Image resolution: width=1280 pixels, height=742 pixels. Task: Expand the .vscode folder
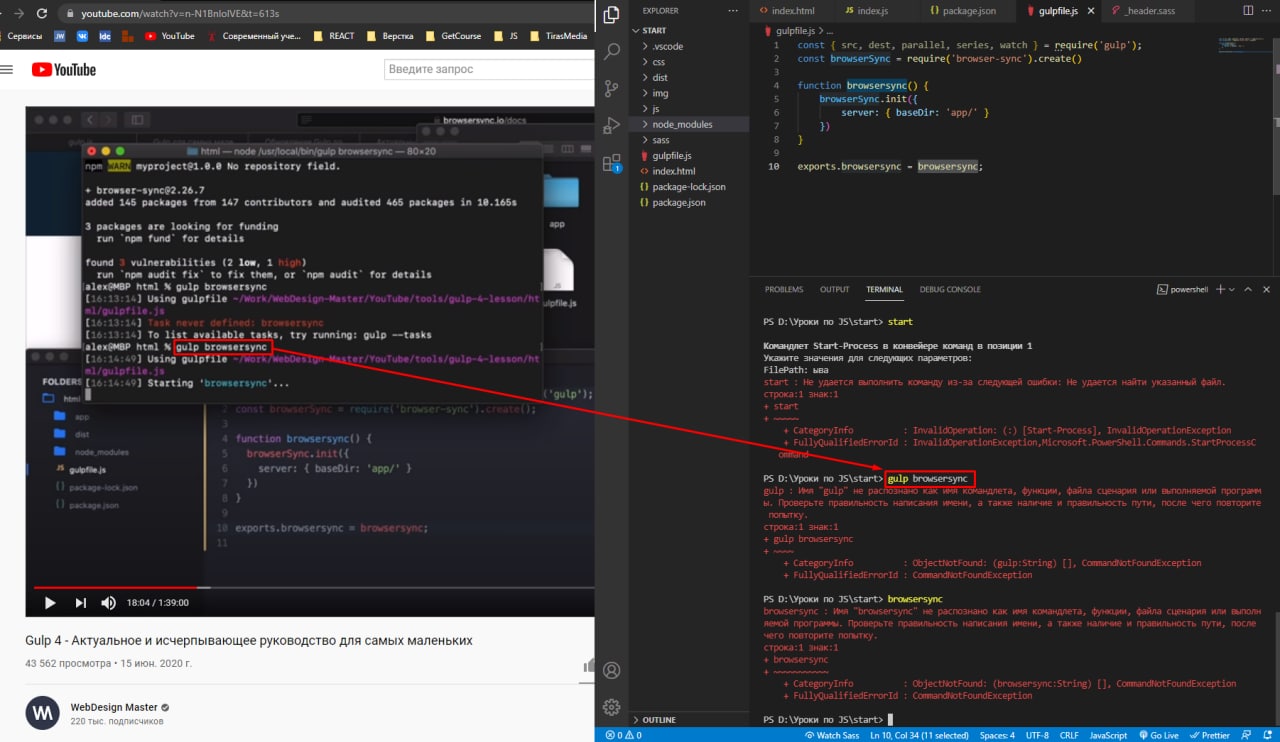[690, 46]
